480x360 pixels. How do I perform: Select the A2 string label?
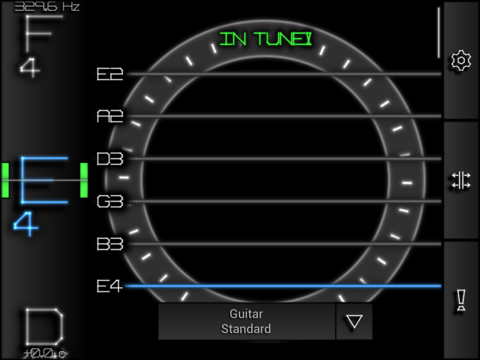coord(110,116)
